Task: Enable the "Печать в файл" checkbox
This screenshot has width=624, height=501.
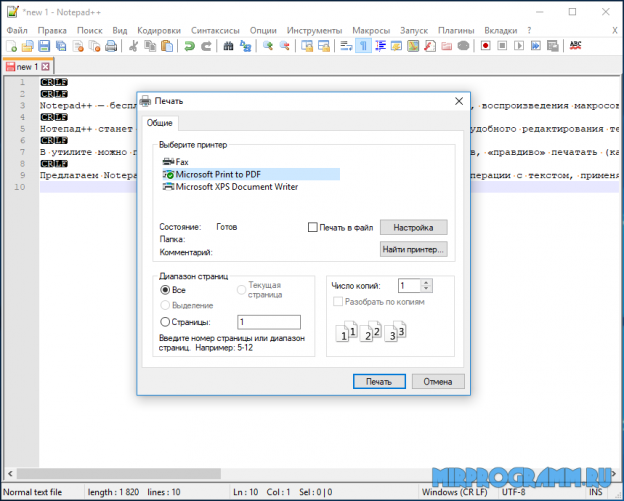Action: [313, 227]
